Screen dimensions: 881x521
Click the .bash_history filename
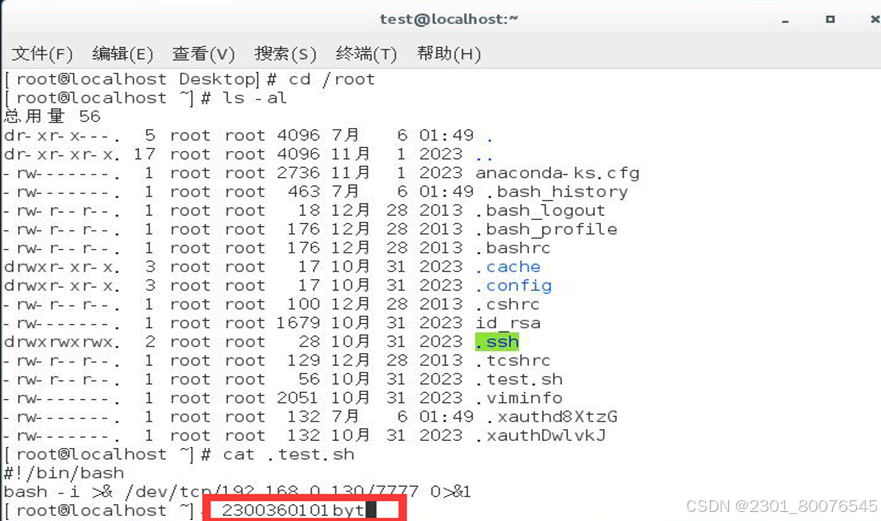556,192
